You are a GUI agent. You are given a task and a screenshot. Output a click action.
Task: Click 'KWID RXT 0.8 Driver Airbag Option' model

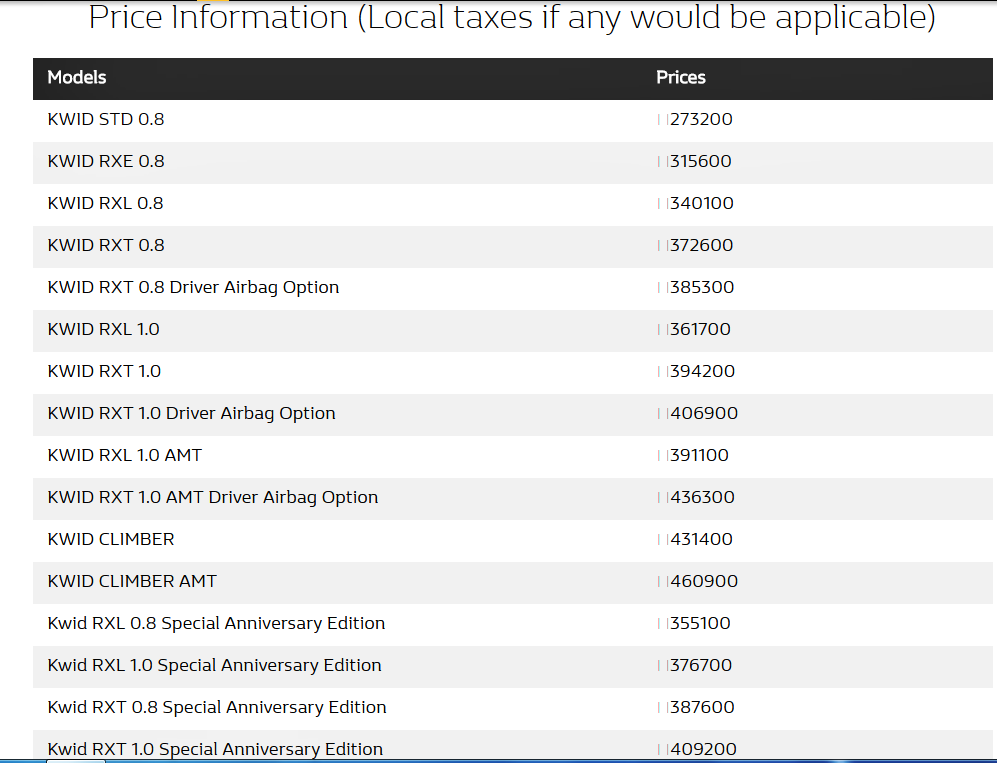(193, 287)
